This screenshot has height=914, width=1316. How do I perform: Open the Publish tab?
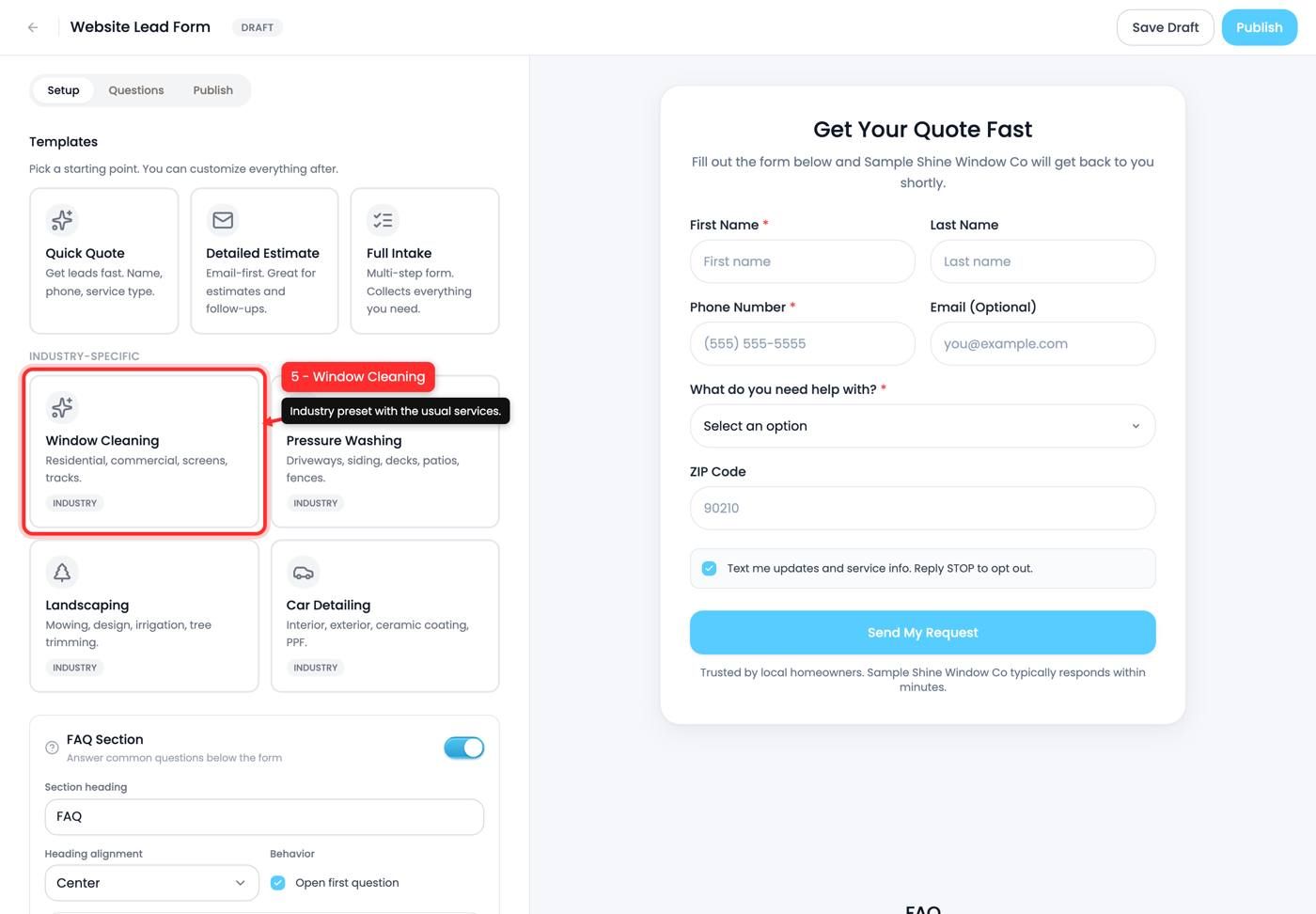pyautogui.click(x=213, y=90)
